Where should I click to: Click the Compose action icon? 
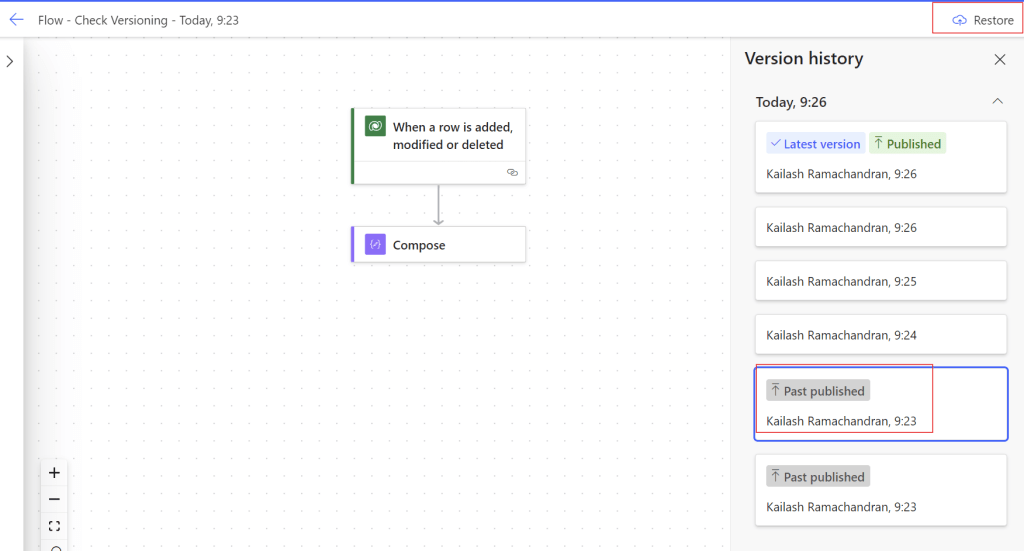coord(375,245)
